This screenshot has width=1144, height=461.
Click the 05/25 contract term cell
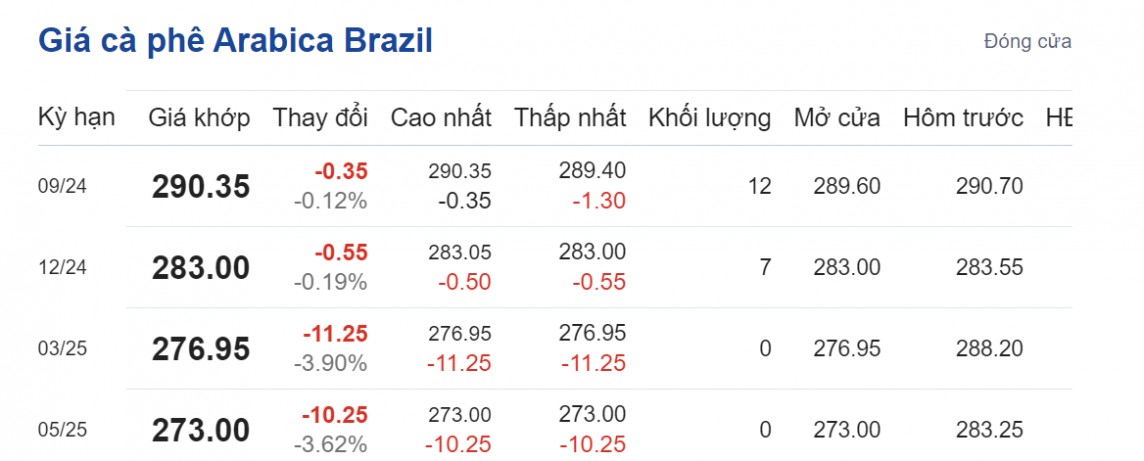coord(62,430)
